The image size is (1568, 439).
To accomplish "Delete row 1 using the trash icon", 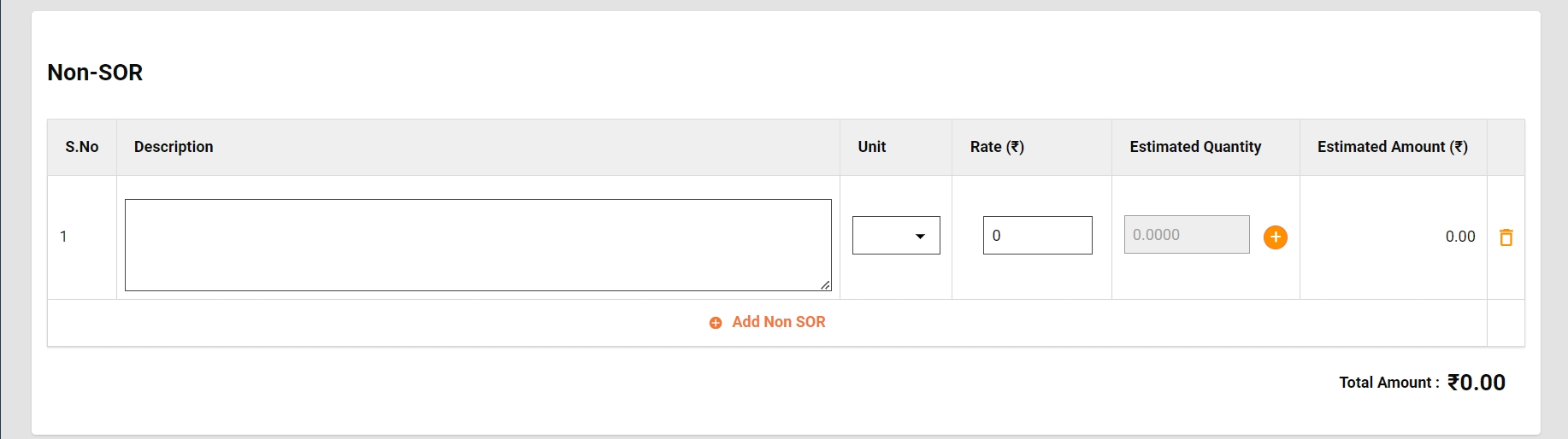I will point(1506,237).
